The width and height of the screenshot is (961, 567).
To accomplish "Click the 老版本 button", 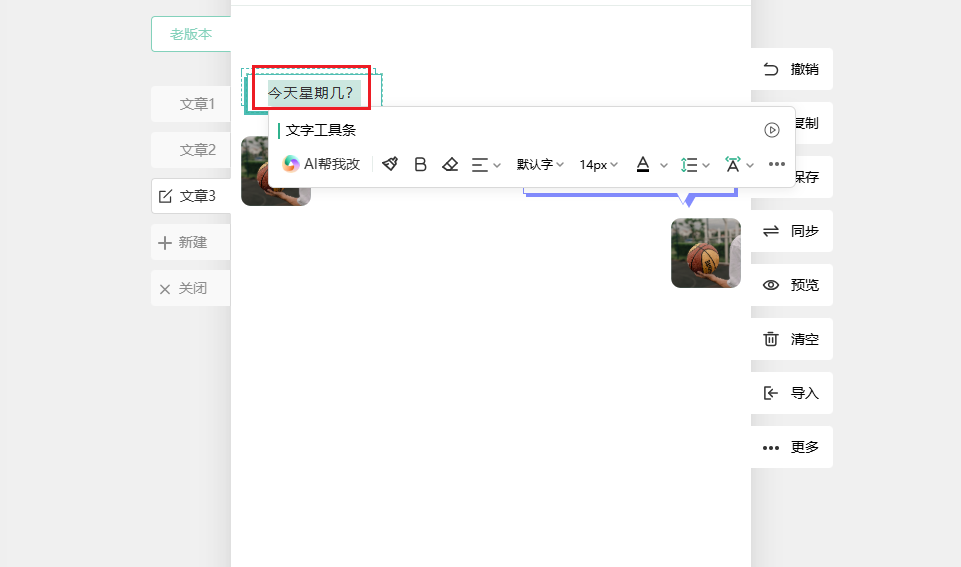I will coord(190,34).
